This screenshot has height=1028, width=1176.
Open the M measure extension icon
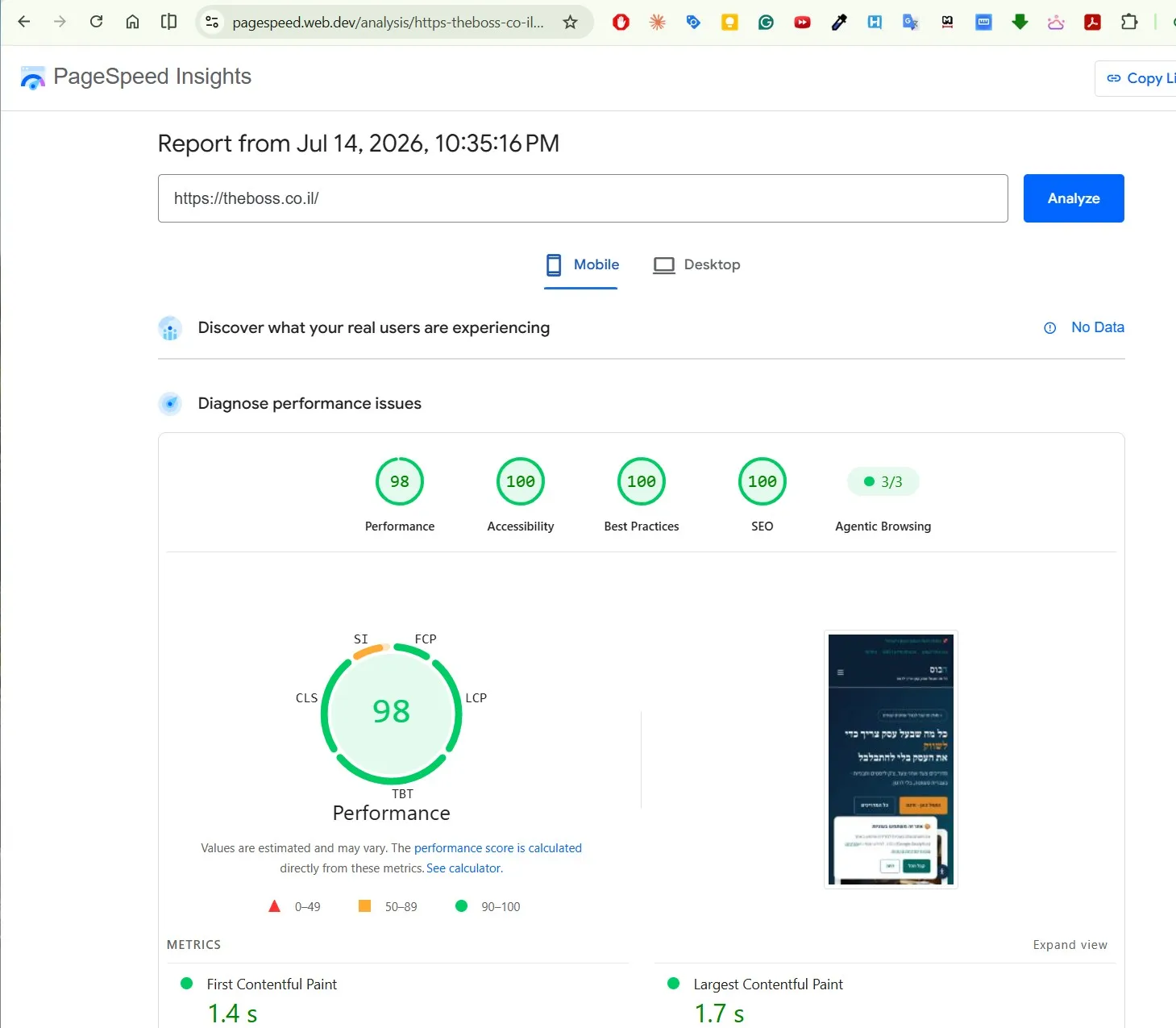[x=947, y=22]
